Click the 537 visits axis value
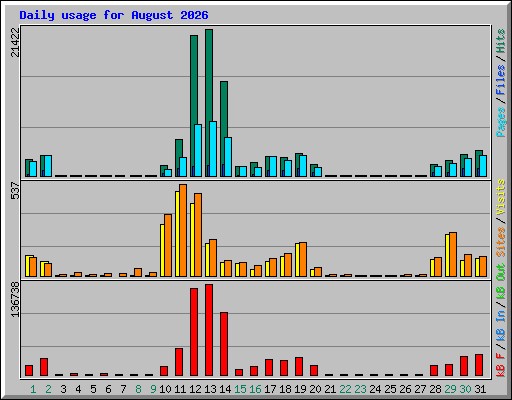This screenshot has width=512, height=400. coord(15,190)
